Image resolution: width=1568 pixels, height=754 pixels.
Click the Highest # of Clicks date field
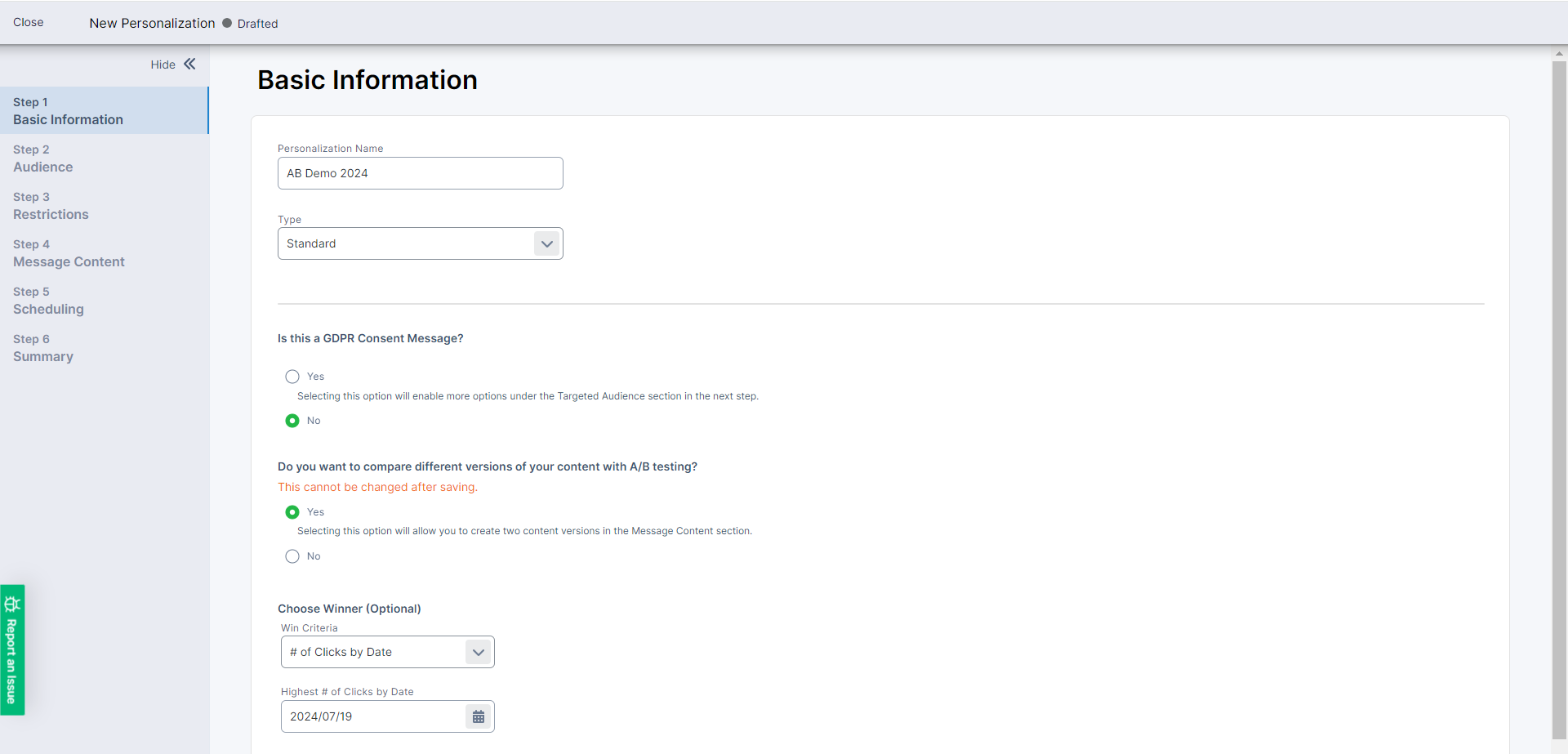click(372, 716)
